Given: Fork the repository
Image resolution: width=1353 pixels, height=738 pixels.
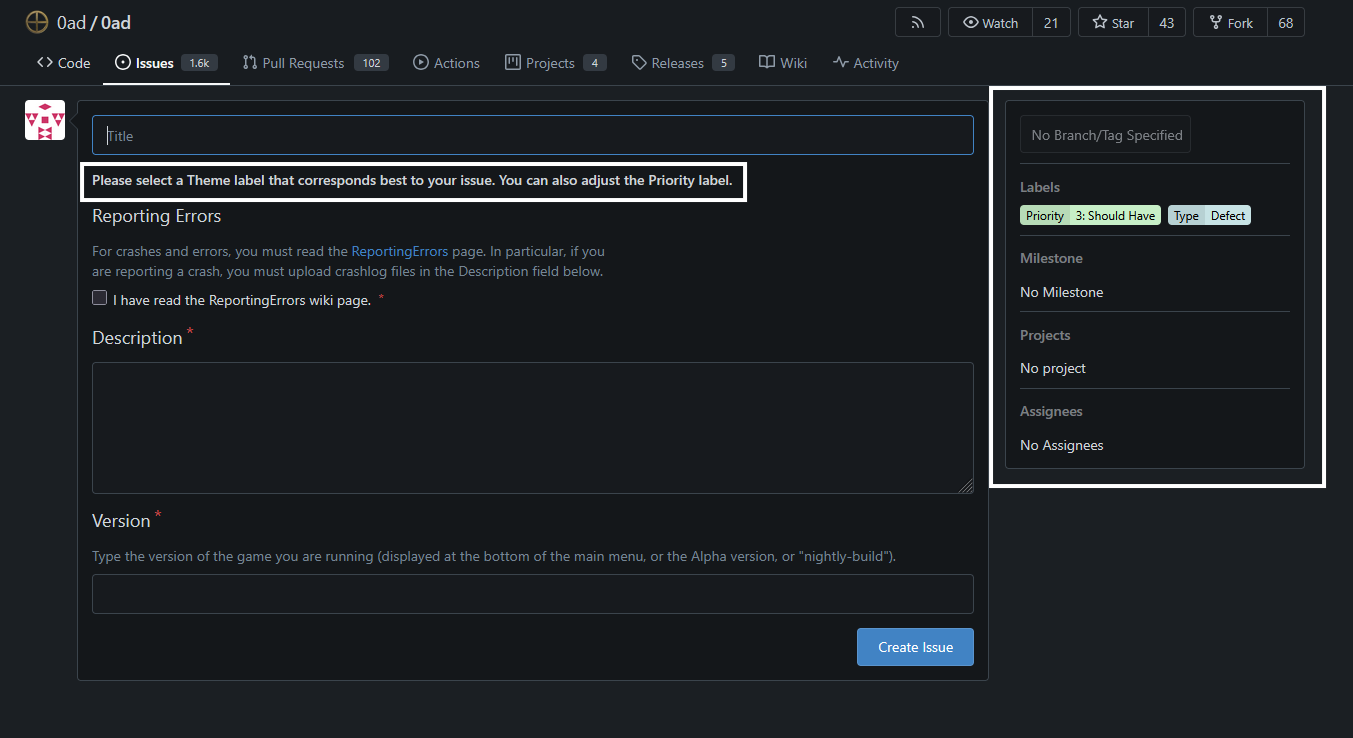Looking at the screenshot, I should point(1230,23).
